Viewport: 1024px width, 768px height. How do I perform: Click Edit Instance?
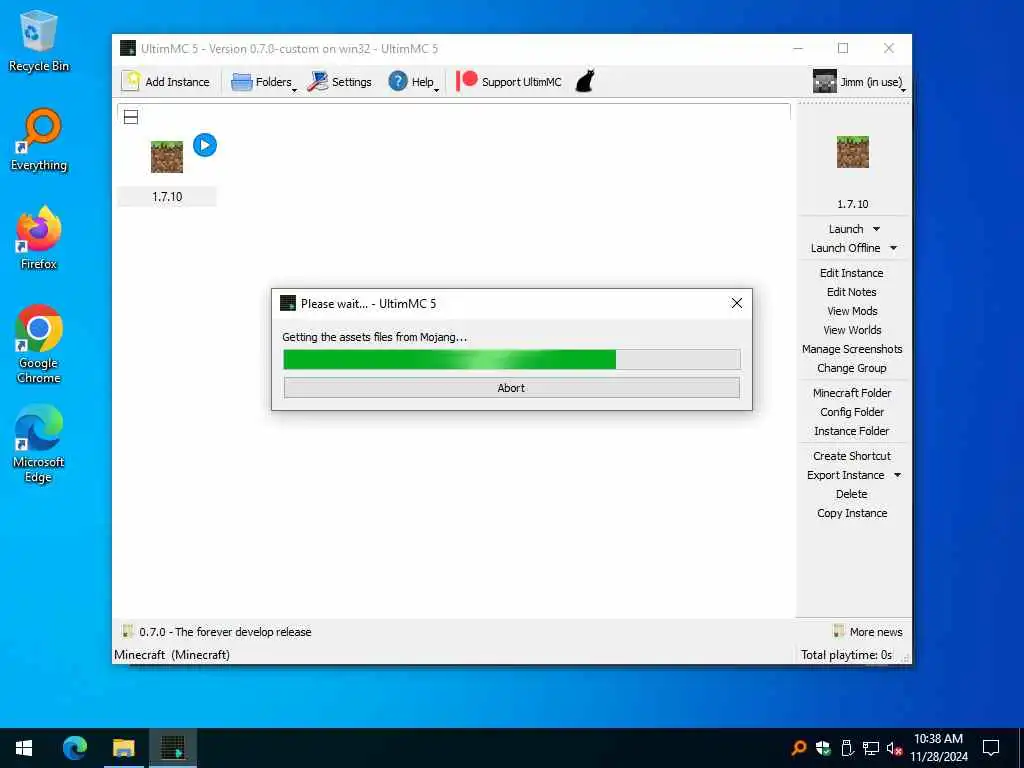click(852, 273)
